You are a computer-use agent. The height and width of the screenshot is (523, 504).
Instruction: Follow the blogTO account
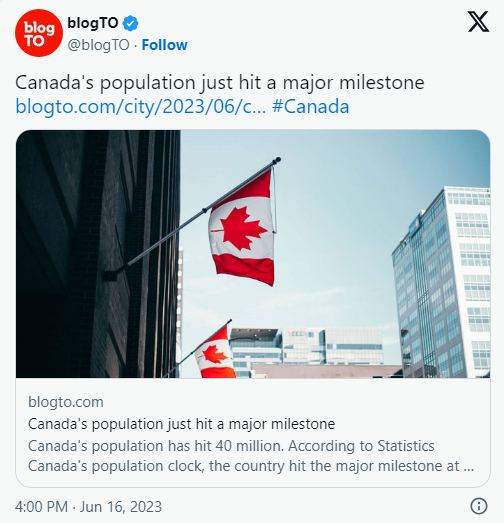[164, 45]
